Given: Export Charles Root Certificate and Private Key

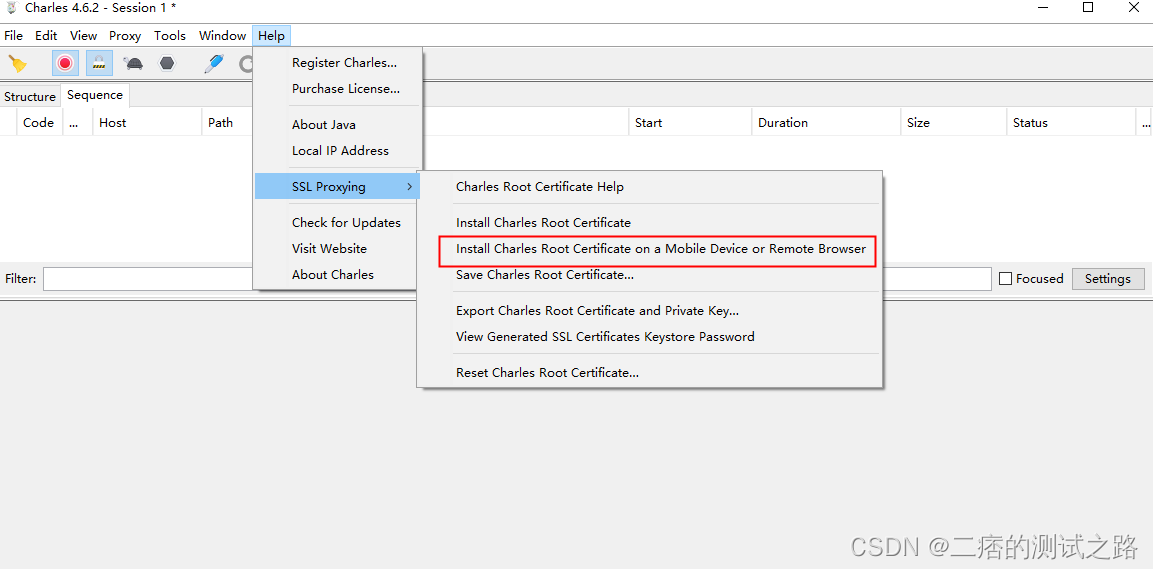Looking at the screenshot, I should pyautogui.click(x=649, y=311).
